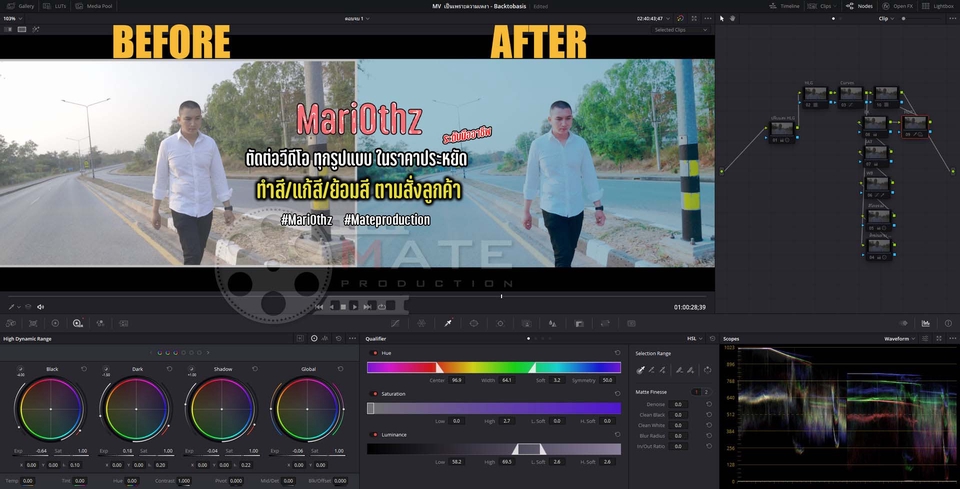
Task: Select the Qualifier eyedropper palette icon
Action: [x=448, y=323]
